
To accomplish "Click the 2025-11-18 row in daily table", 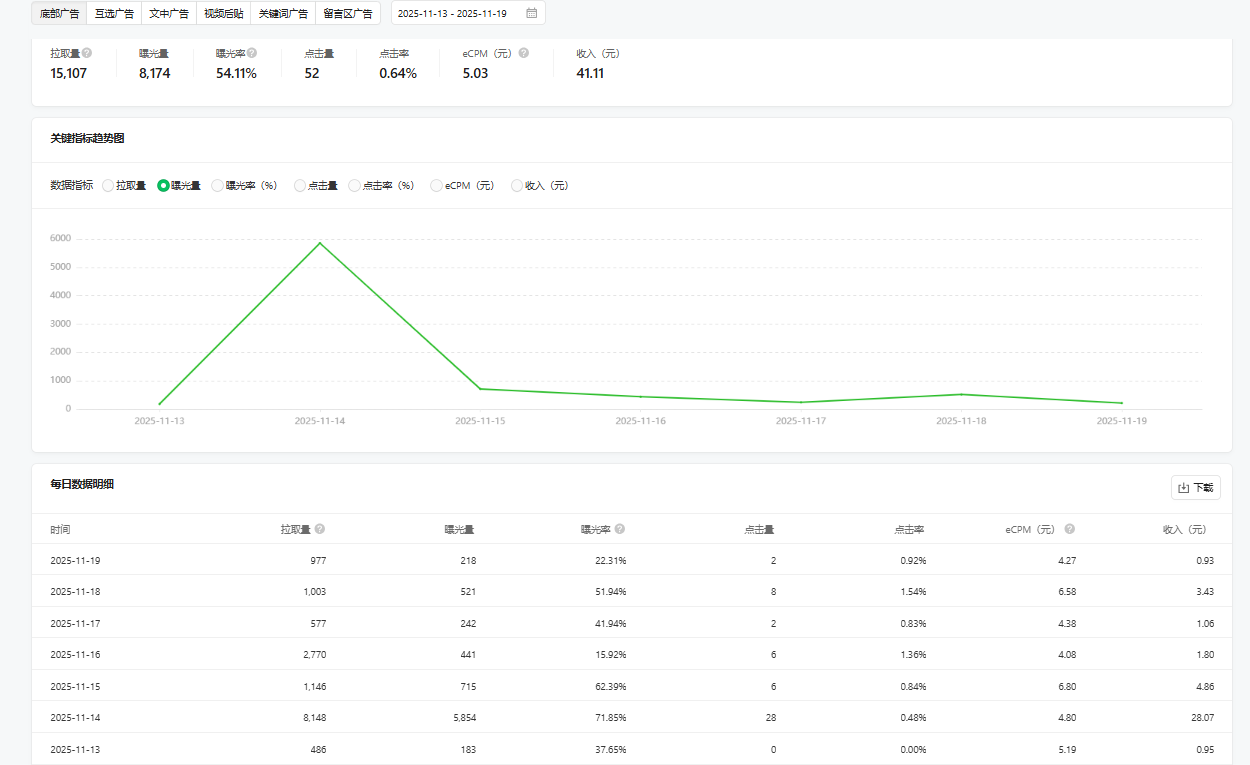I will [x=632, y=591].
